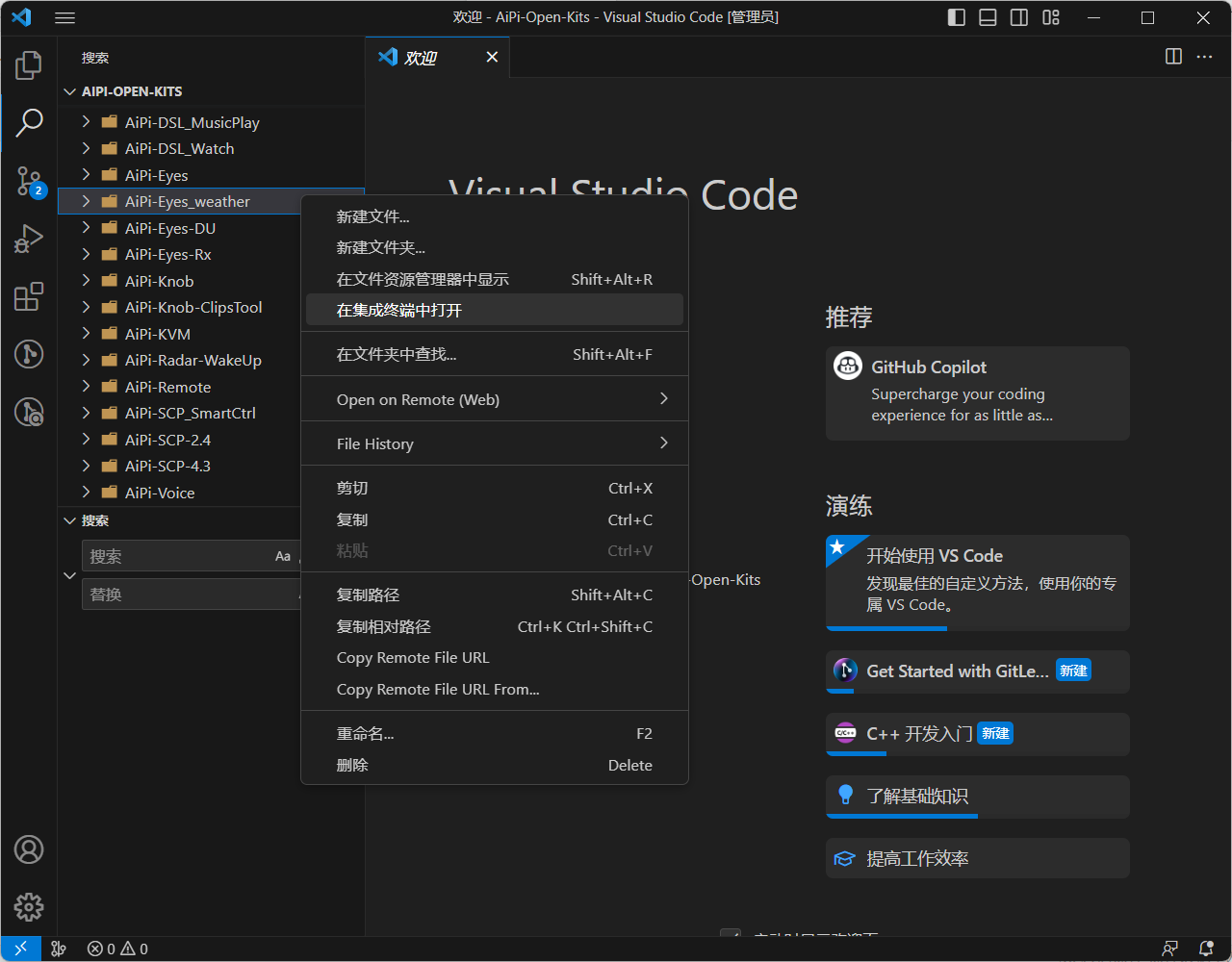Open the GitLens view in activity bar
The image size is (1232, 962).
(29, 354)
